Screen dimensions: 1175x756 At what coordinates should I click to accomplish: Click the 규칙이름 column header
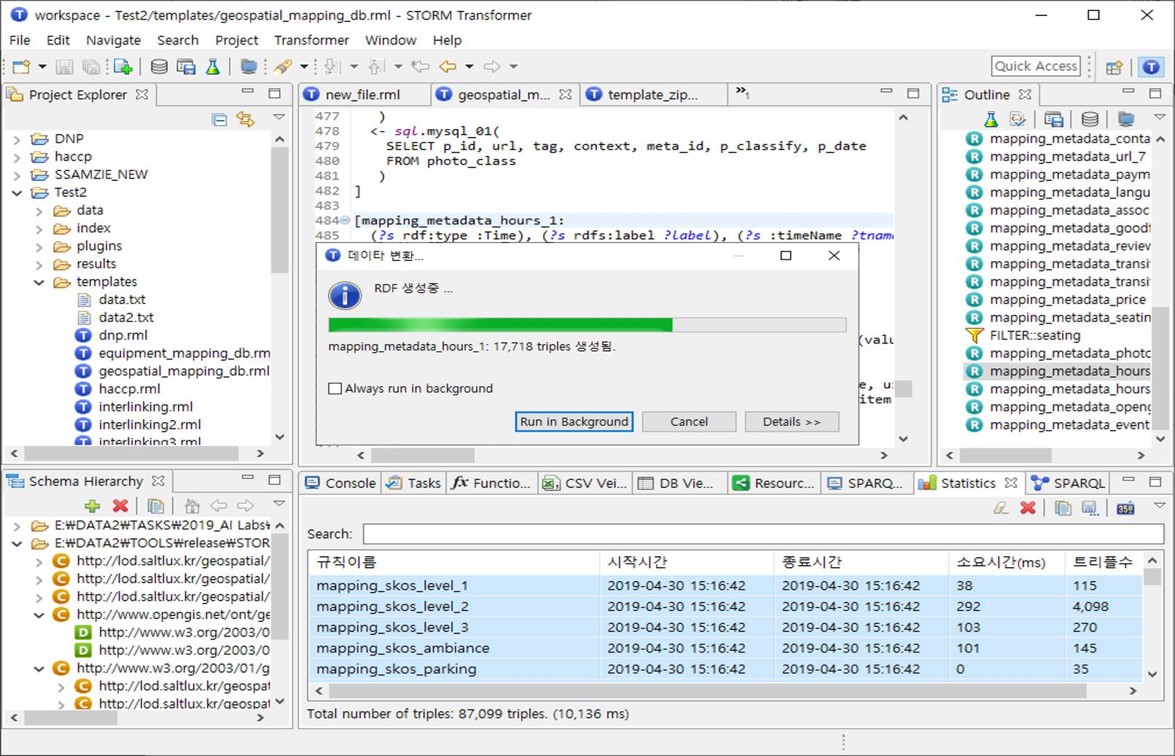[x=453, y=562]
